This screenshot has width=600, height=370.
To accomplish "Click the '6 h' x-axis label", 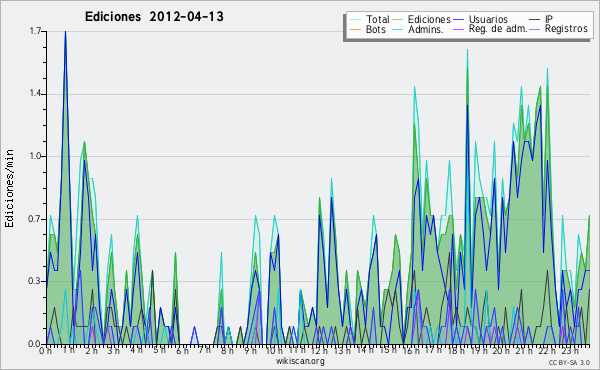I will (182, 351).
